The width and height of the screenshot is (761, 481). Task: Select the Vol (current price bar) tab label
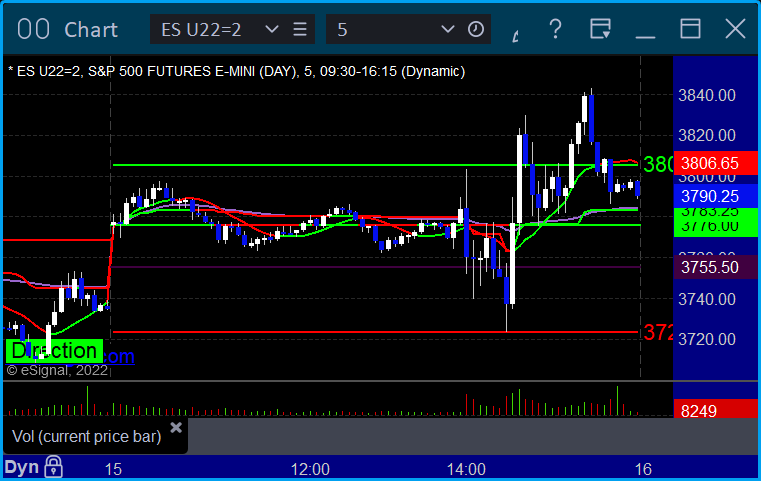click(86, 436)
